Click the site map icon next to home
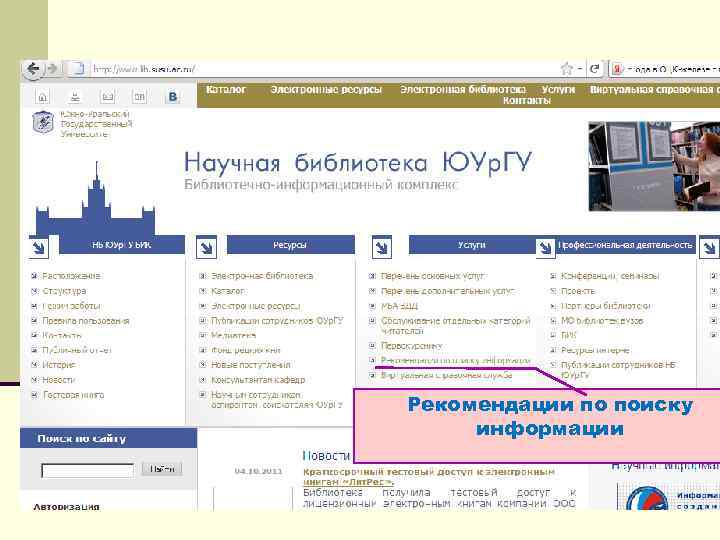This screenshot has height=540, width=720. (75, 96)
